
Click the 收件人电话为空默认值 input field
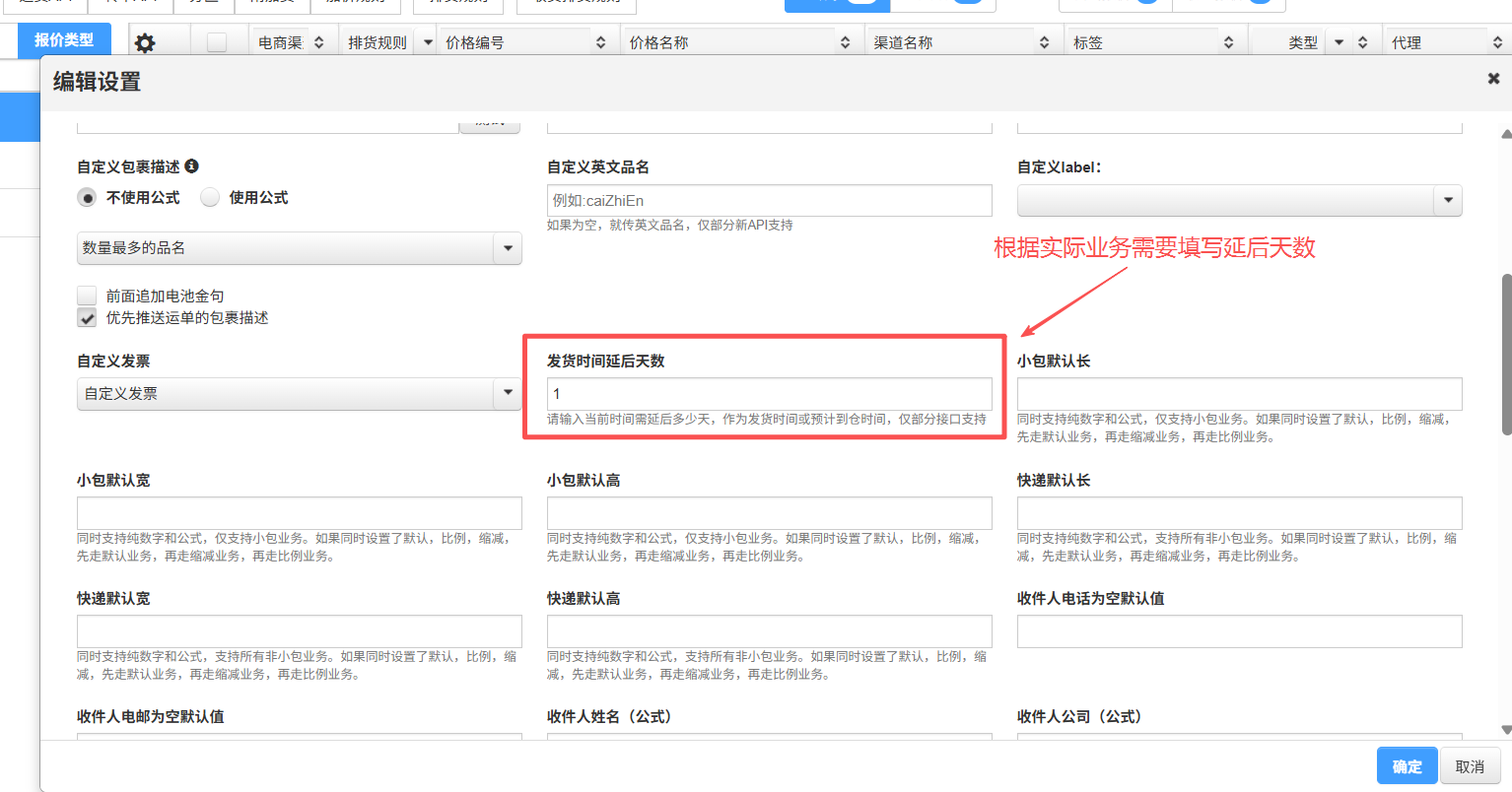(x=1240, y=631)
